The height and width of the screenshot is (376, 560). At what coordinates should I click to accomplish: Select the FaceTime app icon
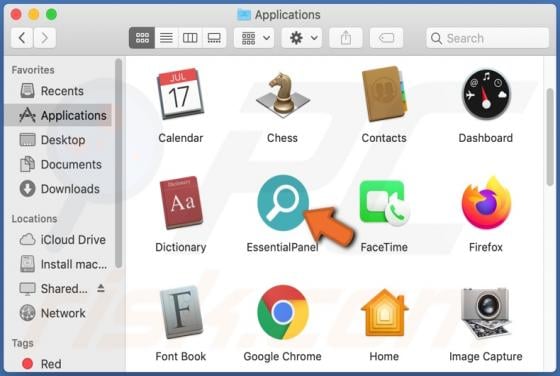385,202
